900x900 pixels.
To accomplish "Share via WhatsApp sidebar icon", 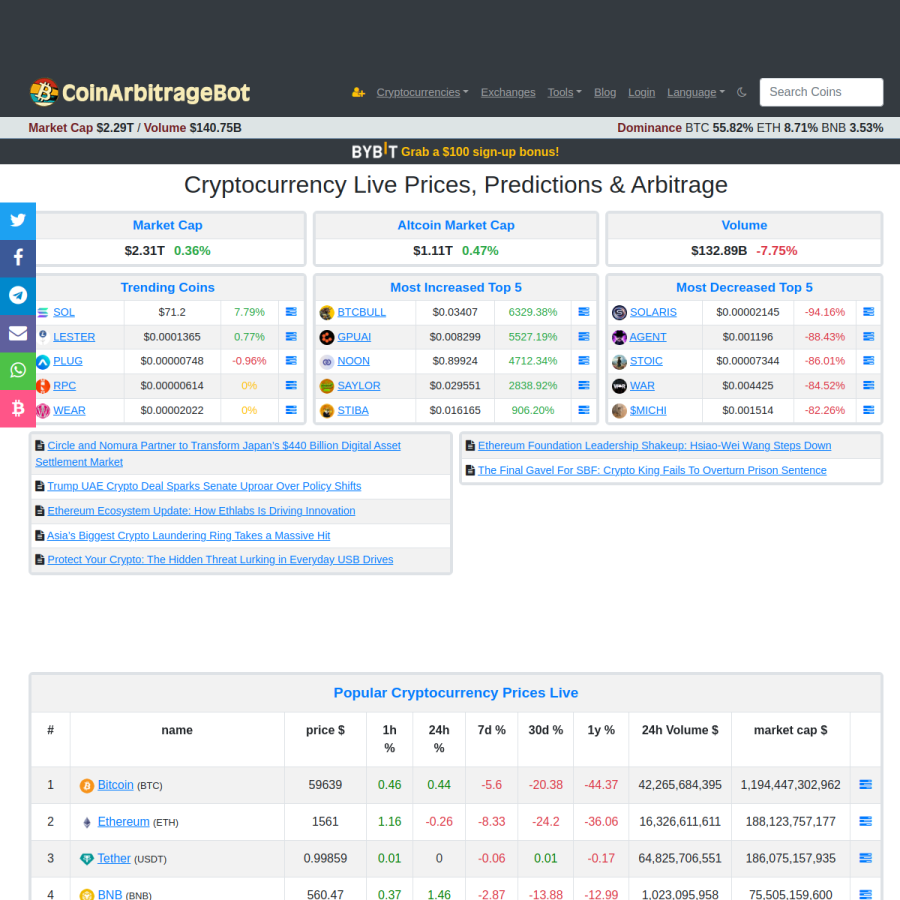I will coord(18,371).
